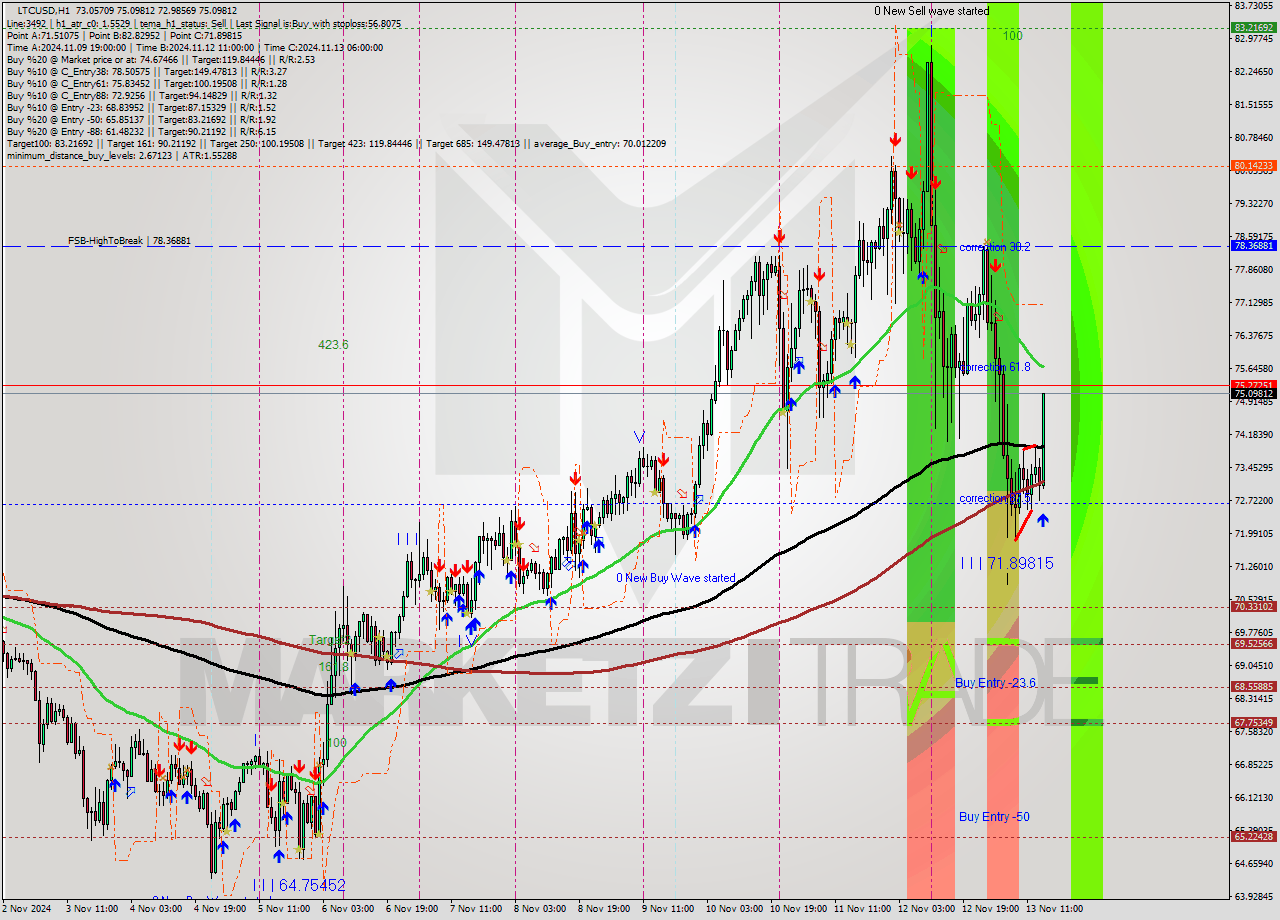Click the green 83.21692 price tag

tap(1253, 28)
